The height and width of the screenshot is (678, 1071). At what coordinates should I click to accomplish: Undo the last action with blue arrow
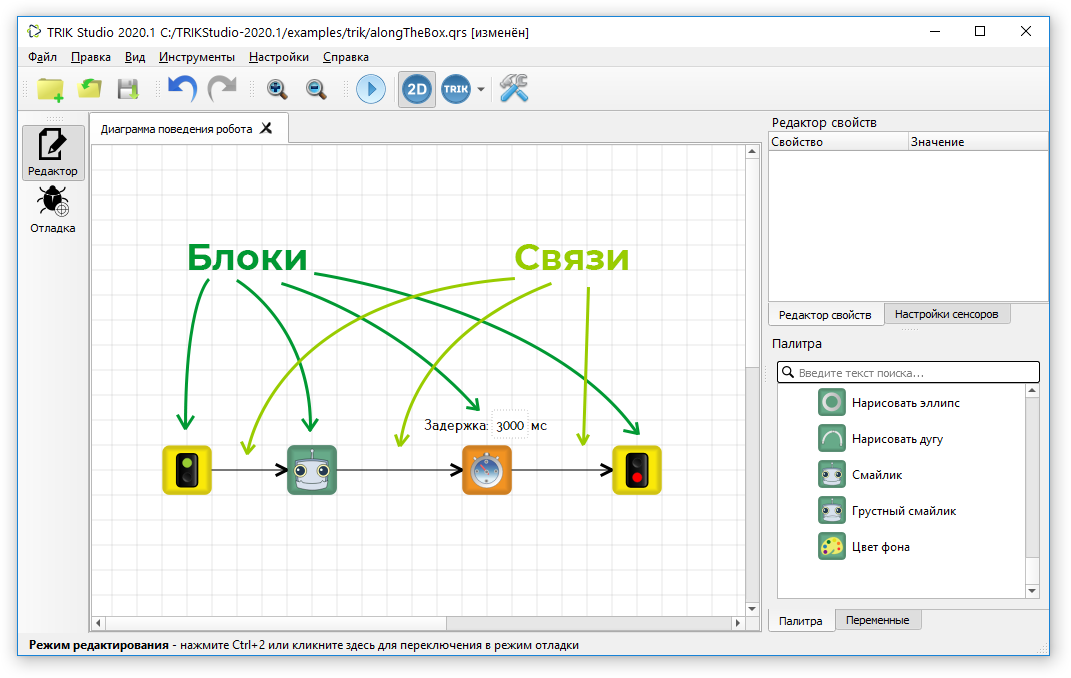[182, 89]
